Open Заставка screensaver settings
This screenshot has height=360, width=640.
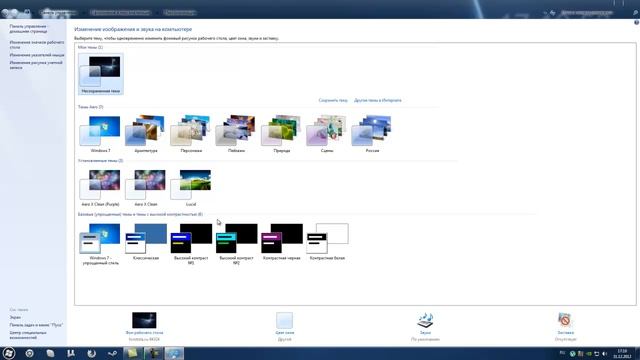[x=565, y=326]
